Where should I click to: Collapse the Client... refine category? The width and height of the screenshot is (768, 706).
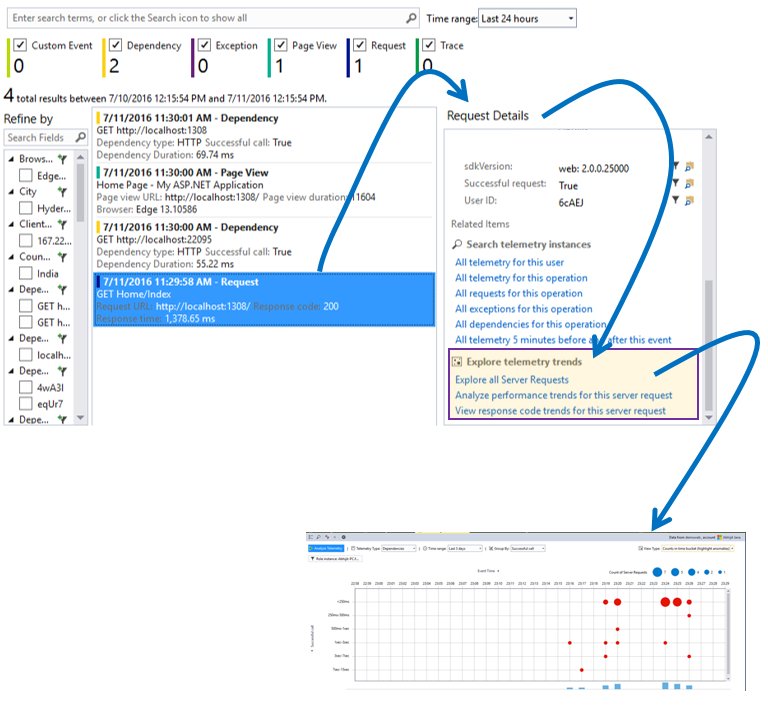pyautogui.click(x=11, y=224)
